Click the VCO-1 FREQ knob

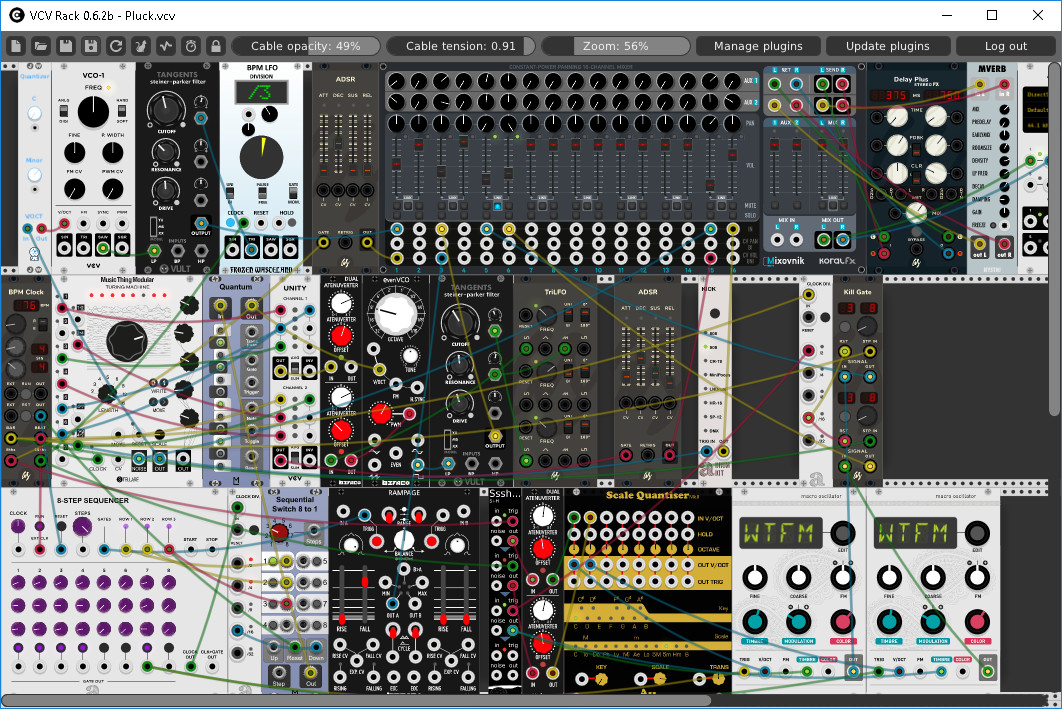click(93, 112)
